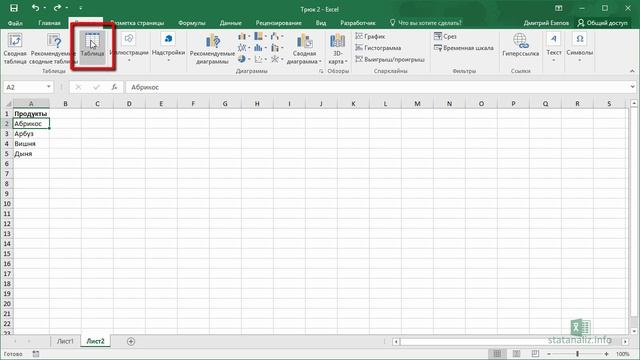Viewport: 640px width, 360px height.
Task: Click the Общий доступ share button
Action: coord(602,23)
